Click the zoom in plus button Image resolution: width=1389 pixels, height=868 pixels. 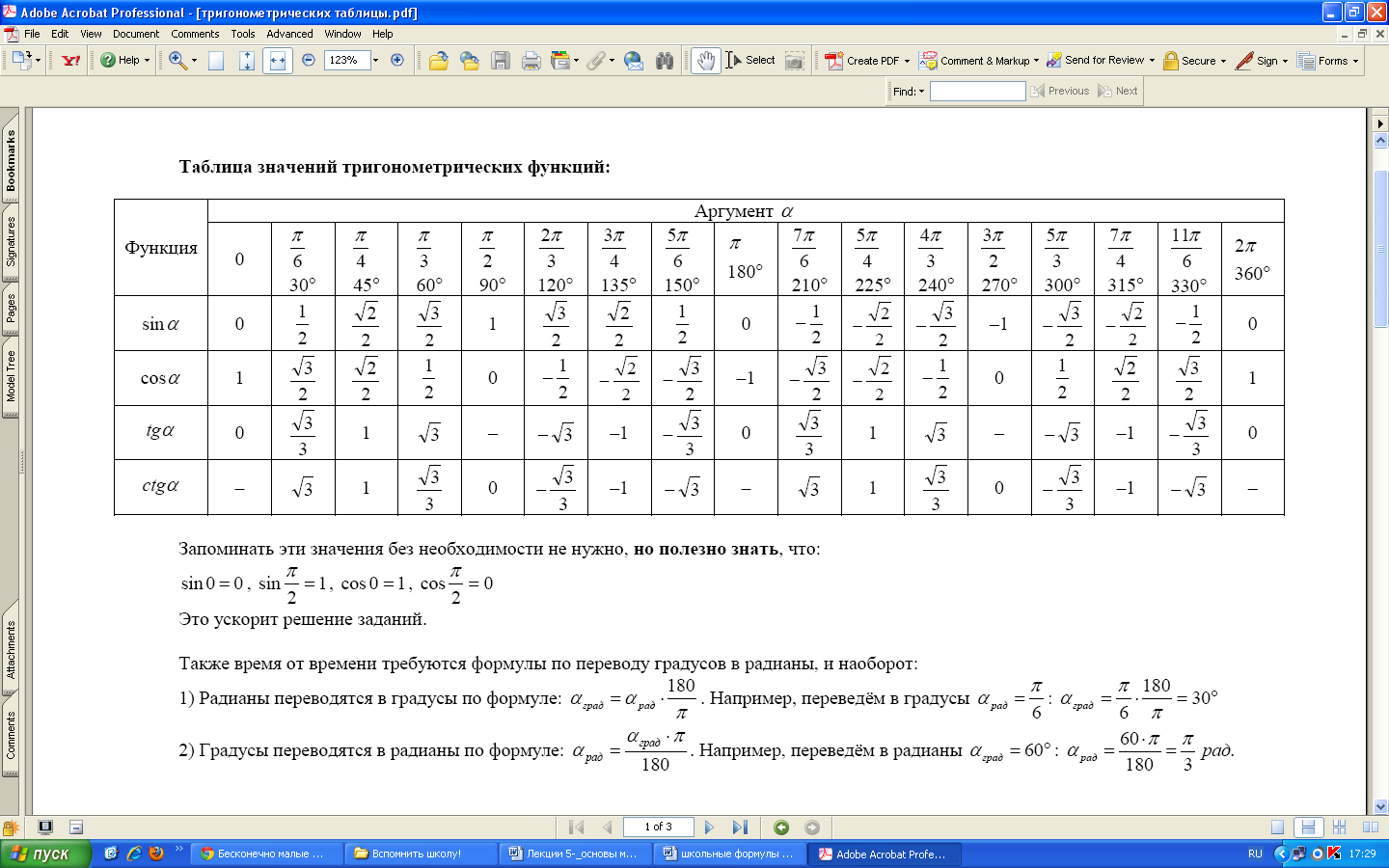[x=396, y=60]
